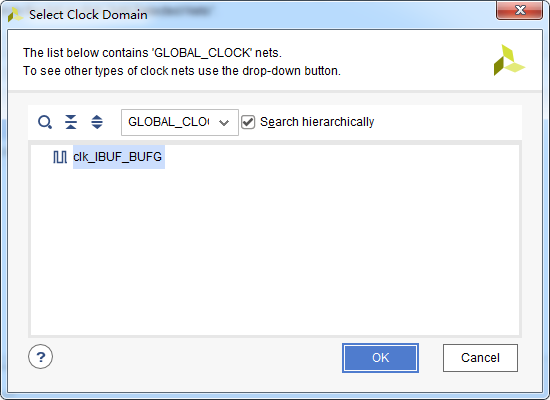Image resolution: width=550 pixels, height=400 pixels.
Task: Open the search magnifier in the toolbar
Action: click(45, 122)
